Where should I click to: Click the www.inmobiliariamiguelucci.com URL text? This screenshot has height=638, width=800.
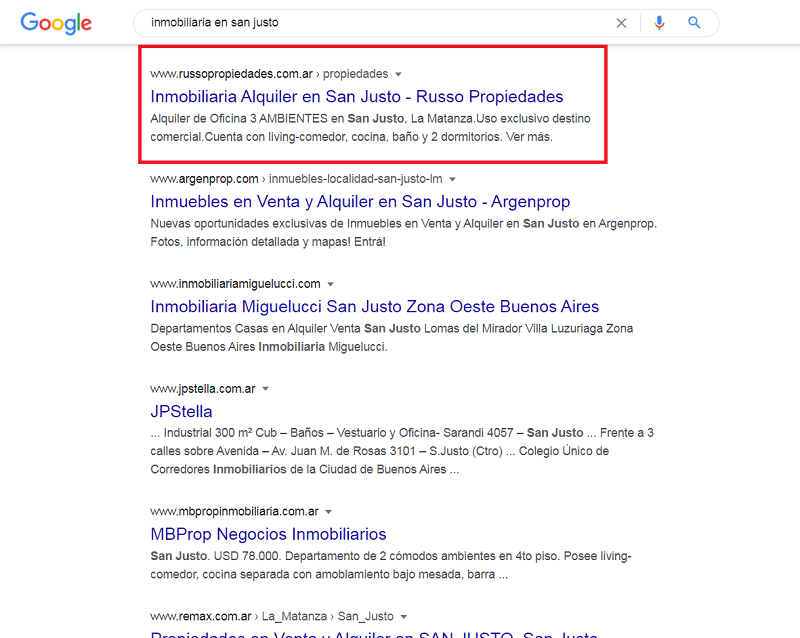[x=235, y=284]
